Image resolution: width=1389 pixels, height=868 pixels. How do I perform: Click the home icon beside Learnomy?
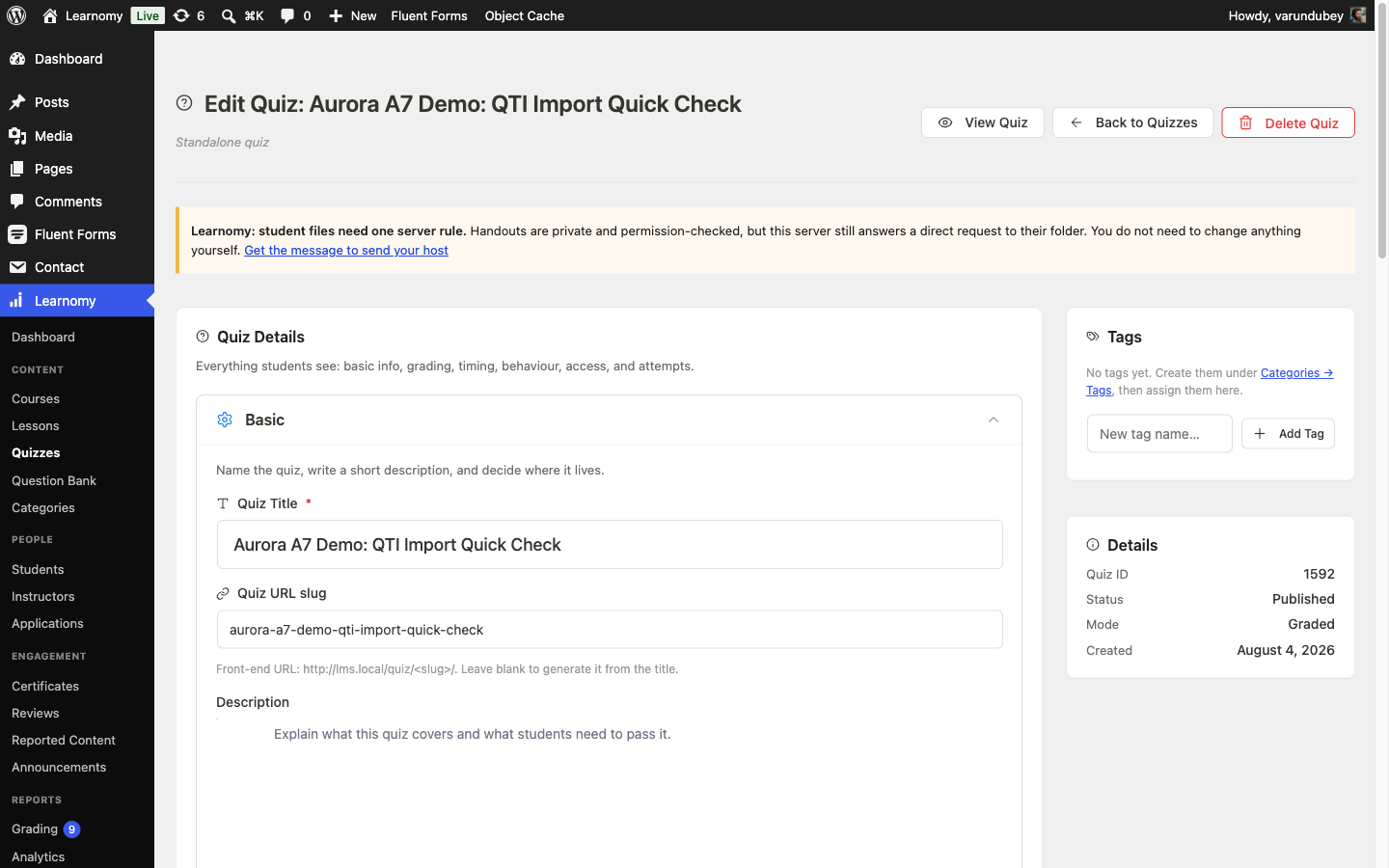pyautogui.click(x=50, y=15)
